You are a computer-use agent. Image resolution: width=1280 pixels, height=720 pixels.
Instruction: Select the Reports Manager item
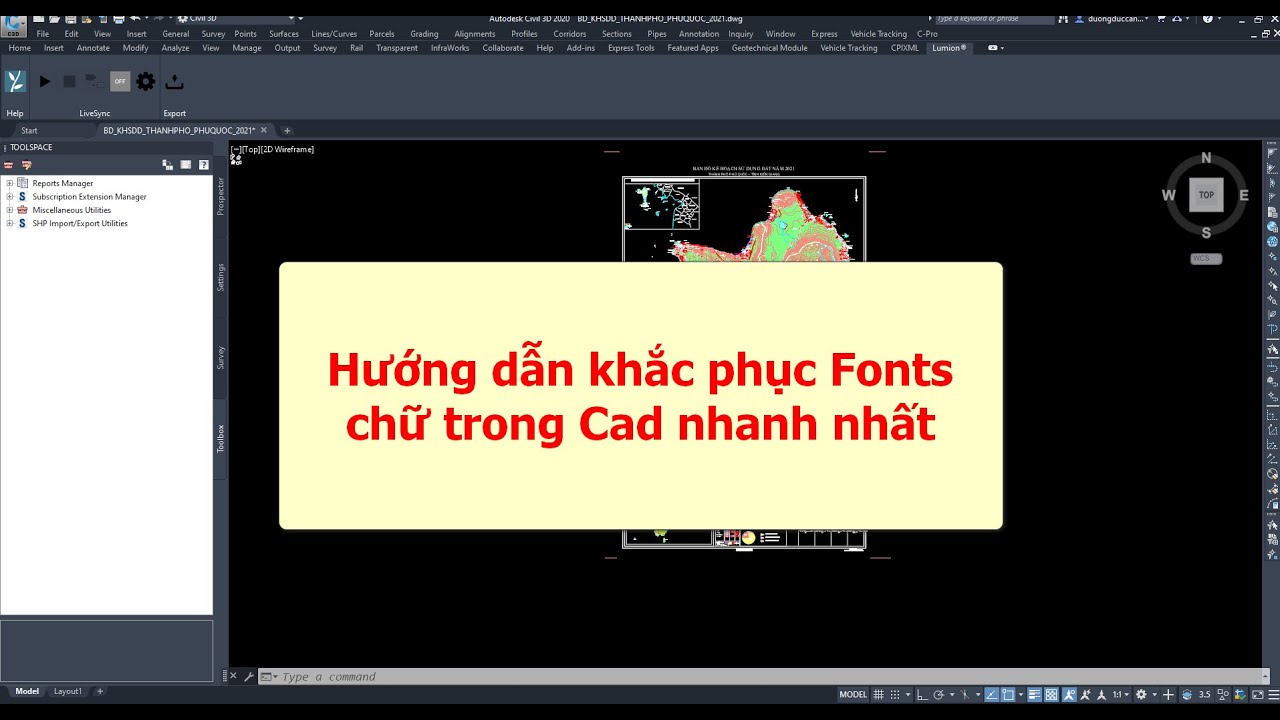coord(62,183)
